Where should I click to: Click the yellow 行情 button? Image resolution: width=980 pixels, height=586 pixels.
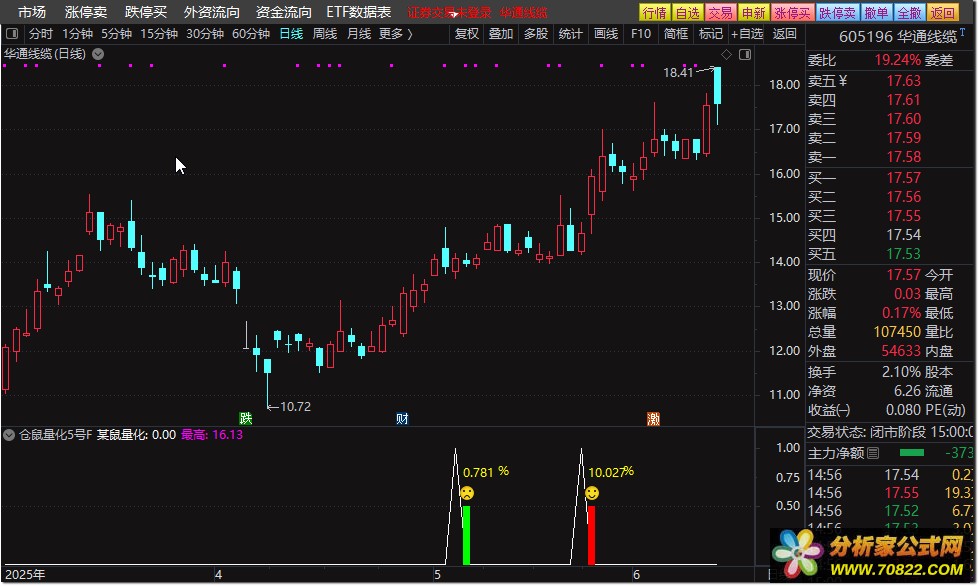654,12
